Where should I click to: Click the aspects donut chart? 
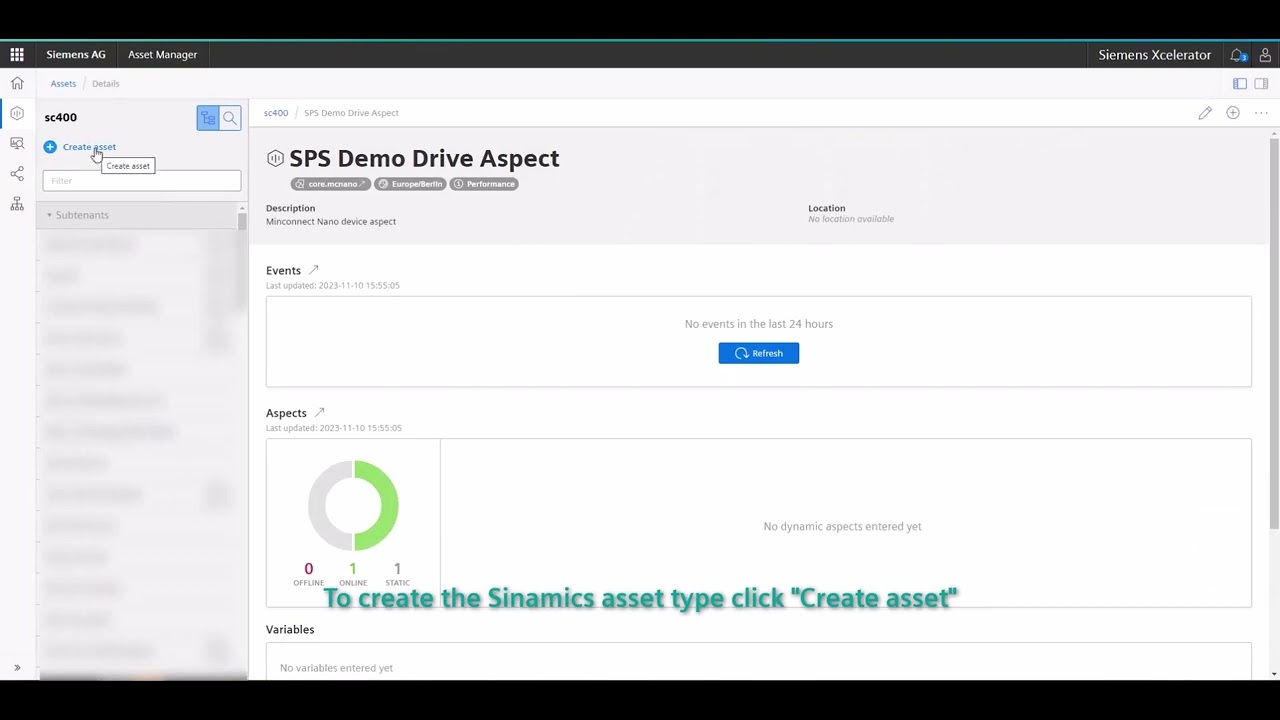353,505
